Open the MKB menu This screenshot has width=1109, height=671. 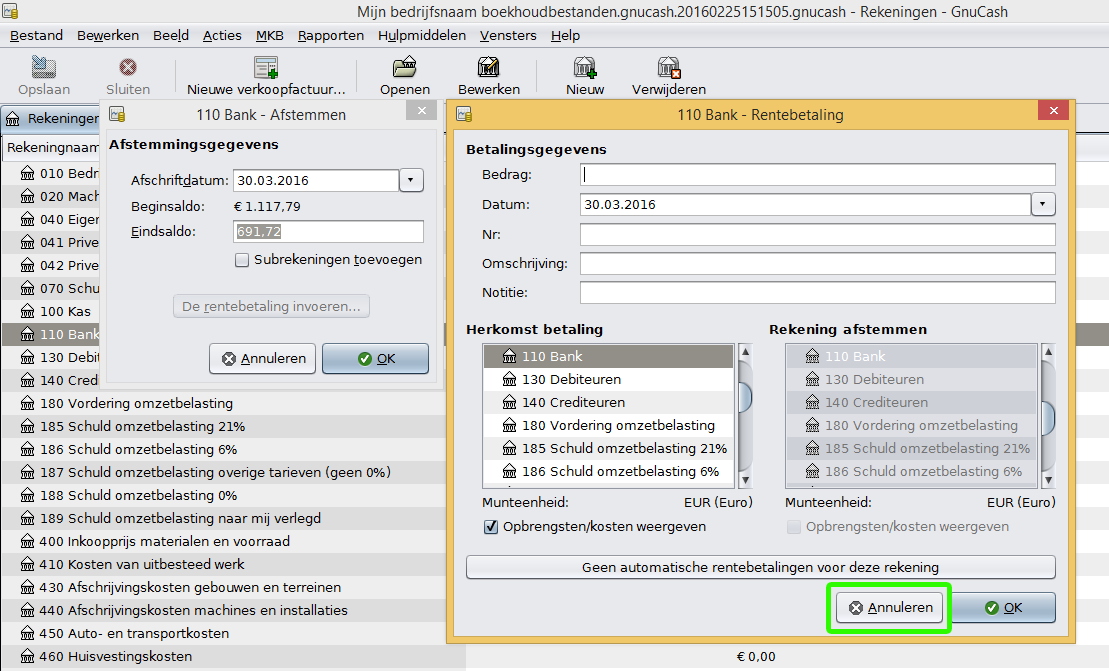(269, 35)
